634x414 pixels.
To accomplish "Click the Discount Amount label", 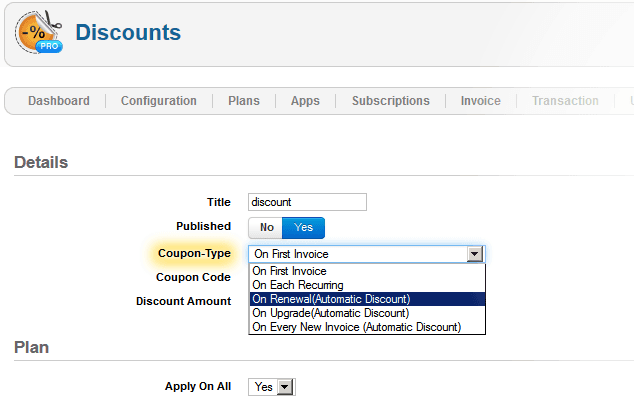I will [x=184, y=301].
